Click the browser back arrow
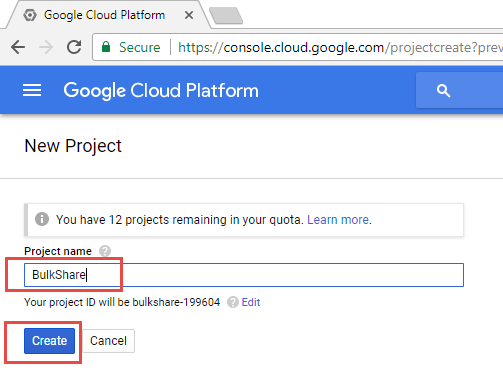The image size is (503, 380). 18,47
